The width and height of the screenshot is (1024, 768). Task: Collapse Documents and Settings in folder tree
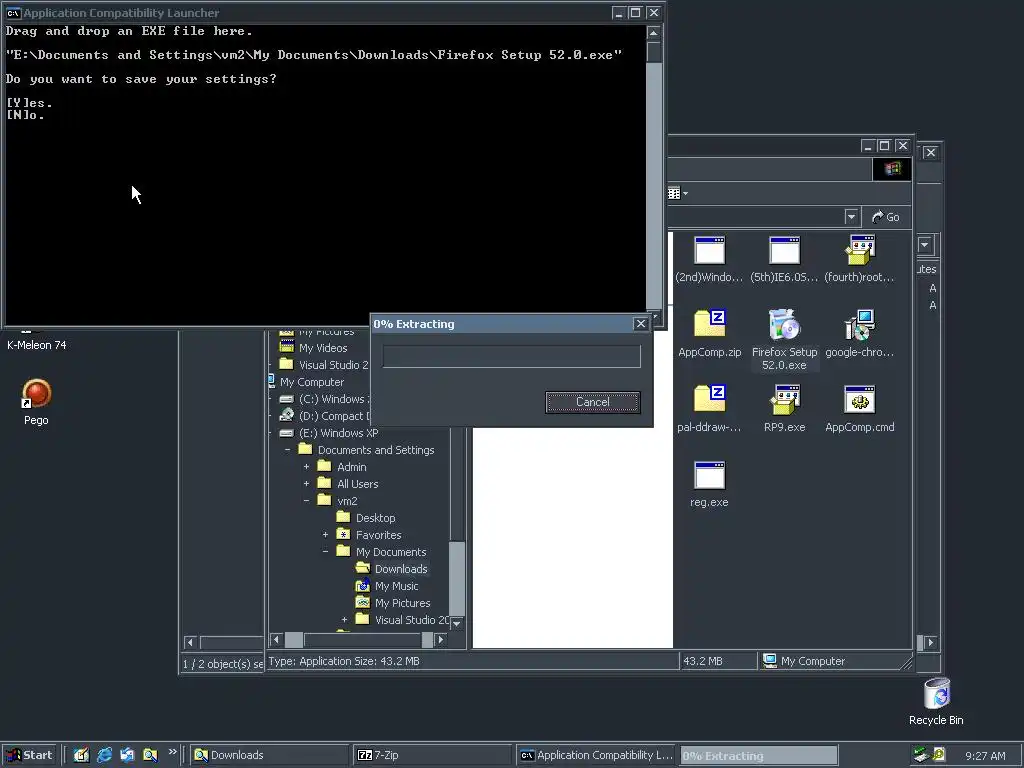[287, 450]
